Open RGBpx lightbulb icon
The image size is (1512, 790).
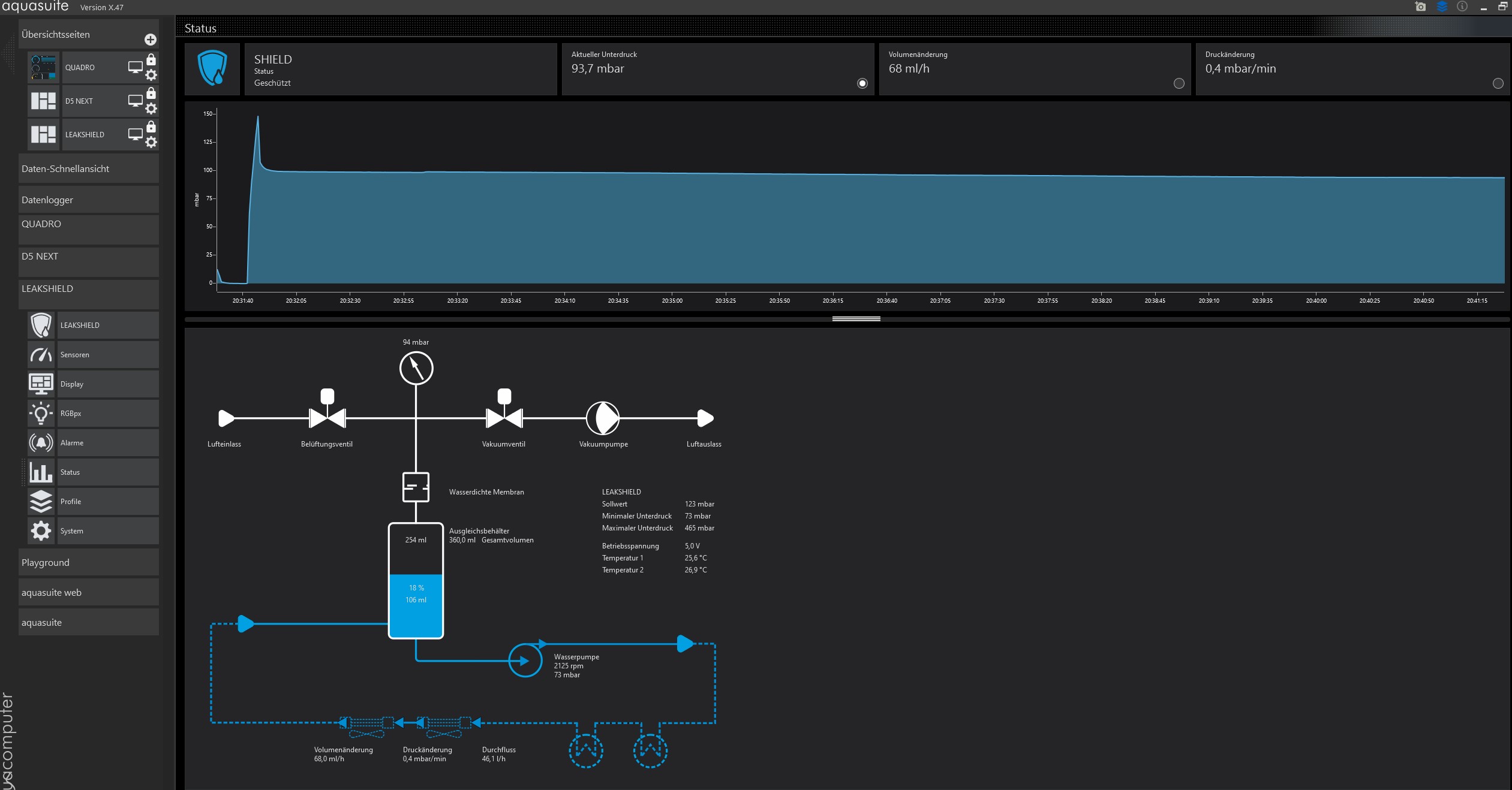tap(41, 414)
